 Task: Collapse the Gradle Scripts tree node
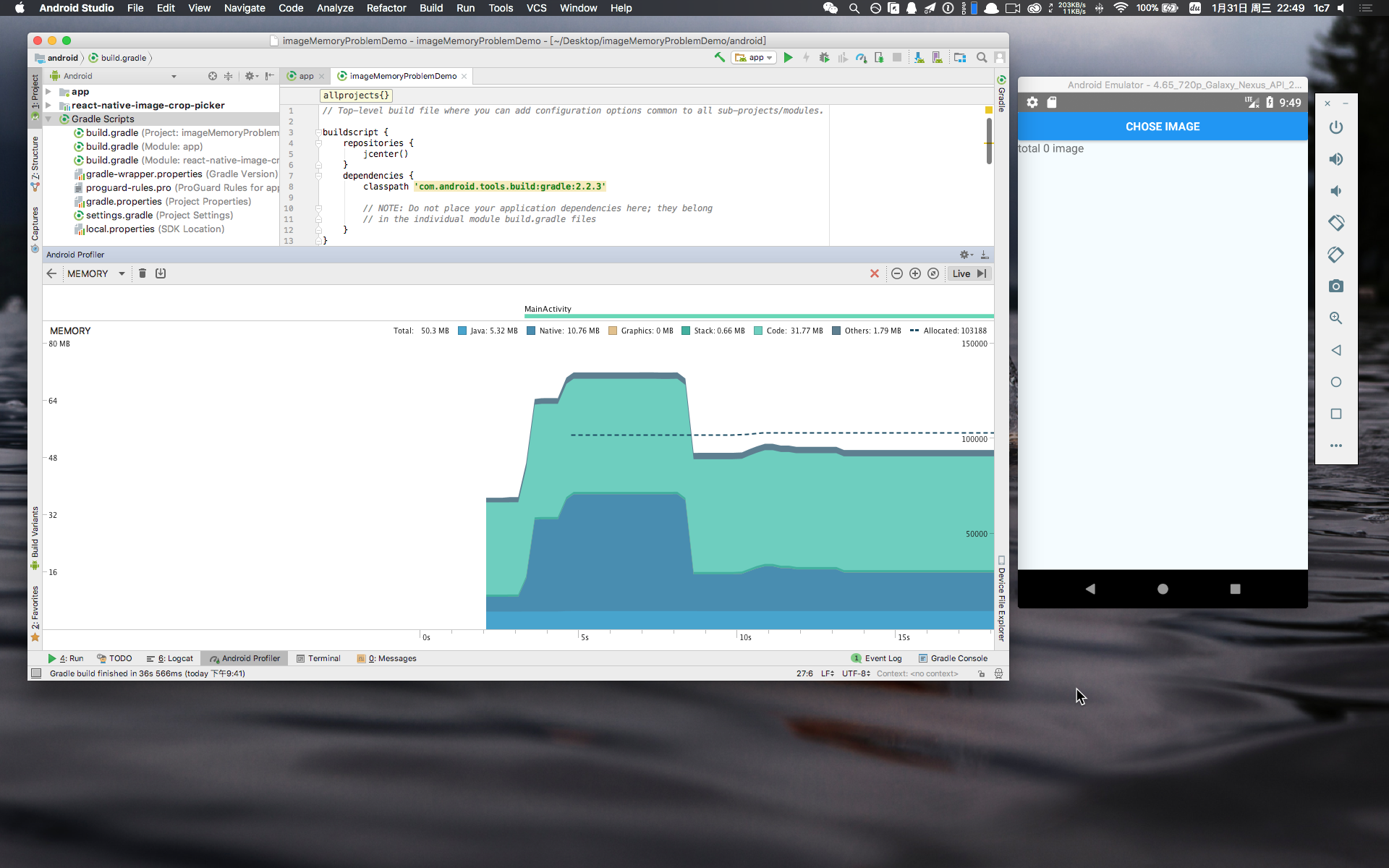pos(48,119)
